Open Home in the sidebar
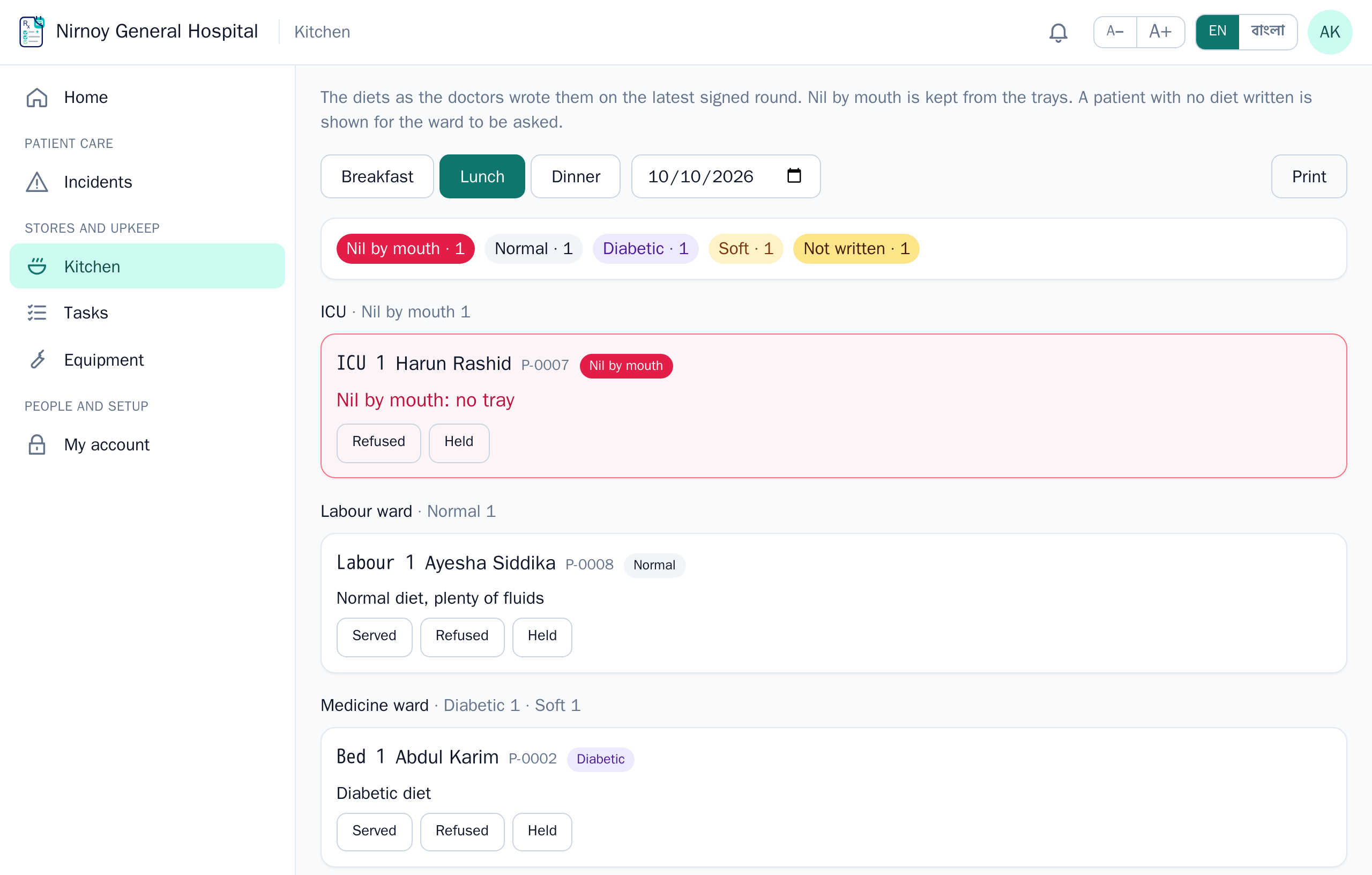 [x=147, y=98]
